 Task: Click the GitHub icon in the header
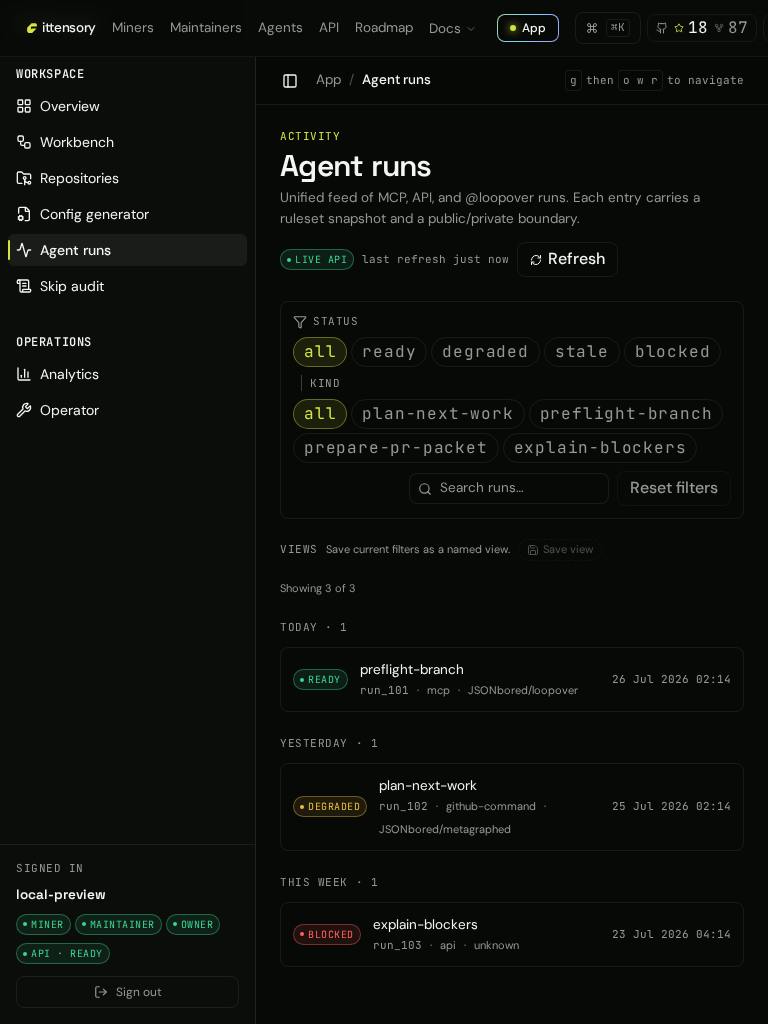(662, 28)
